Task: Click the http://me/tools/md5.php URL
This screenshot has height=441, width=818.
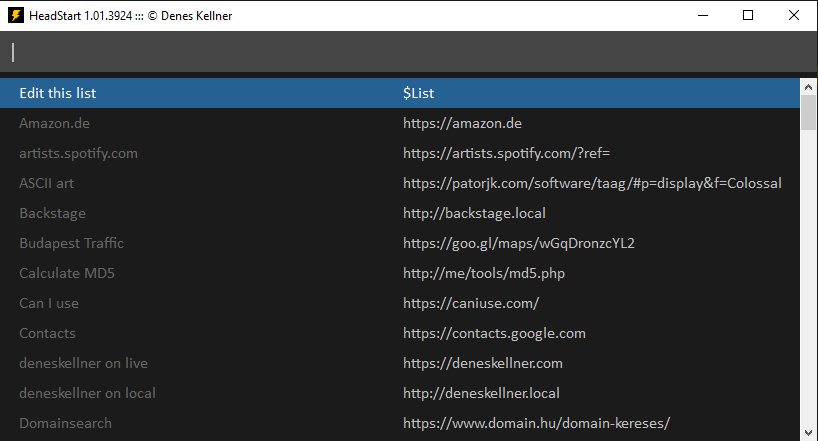Action: pyautogui.click(x=484, y=273)
